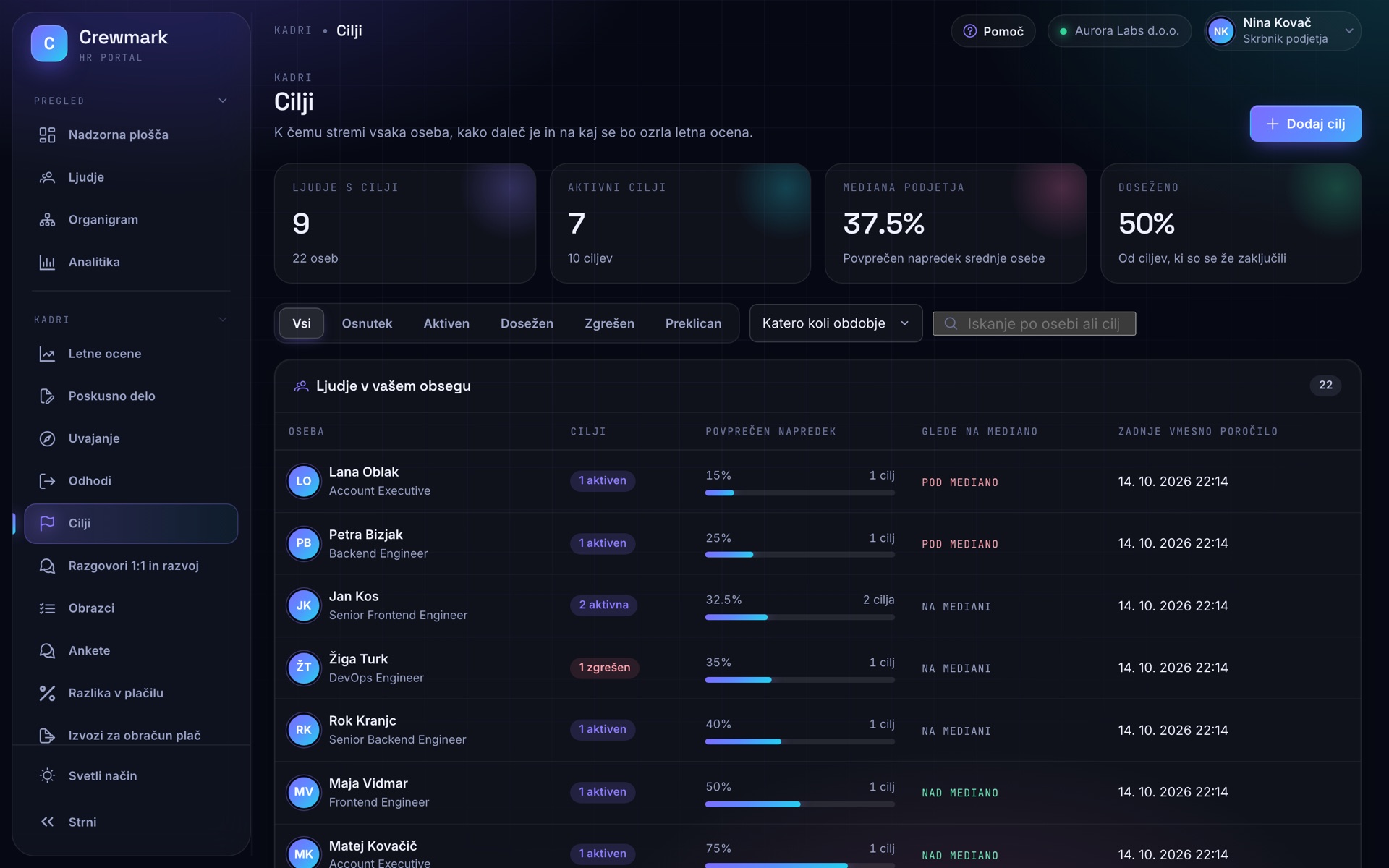
Task: Open Ljudje people icon in sidebar
Action: 47,177
